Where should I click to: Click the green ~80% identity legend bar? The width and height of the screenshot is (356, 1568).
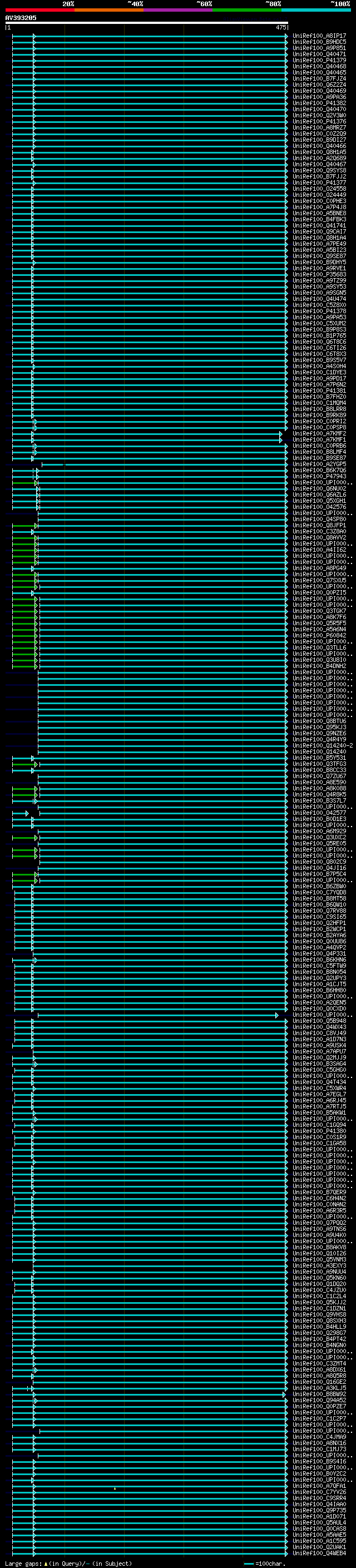tap(247, 10)
